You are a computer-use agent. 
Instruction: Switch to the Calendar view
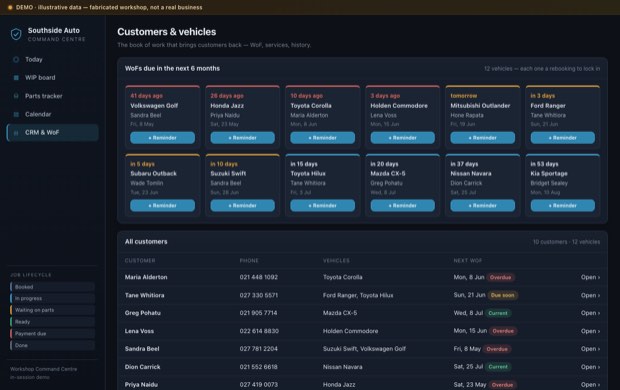[53, 114]
